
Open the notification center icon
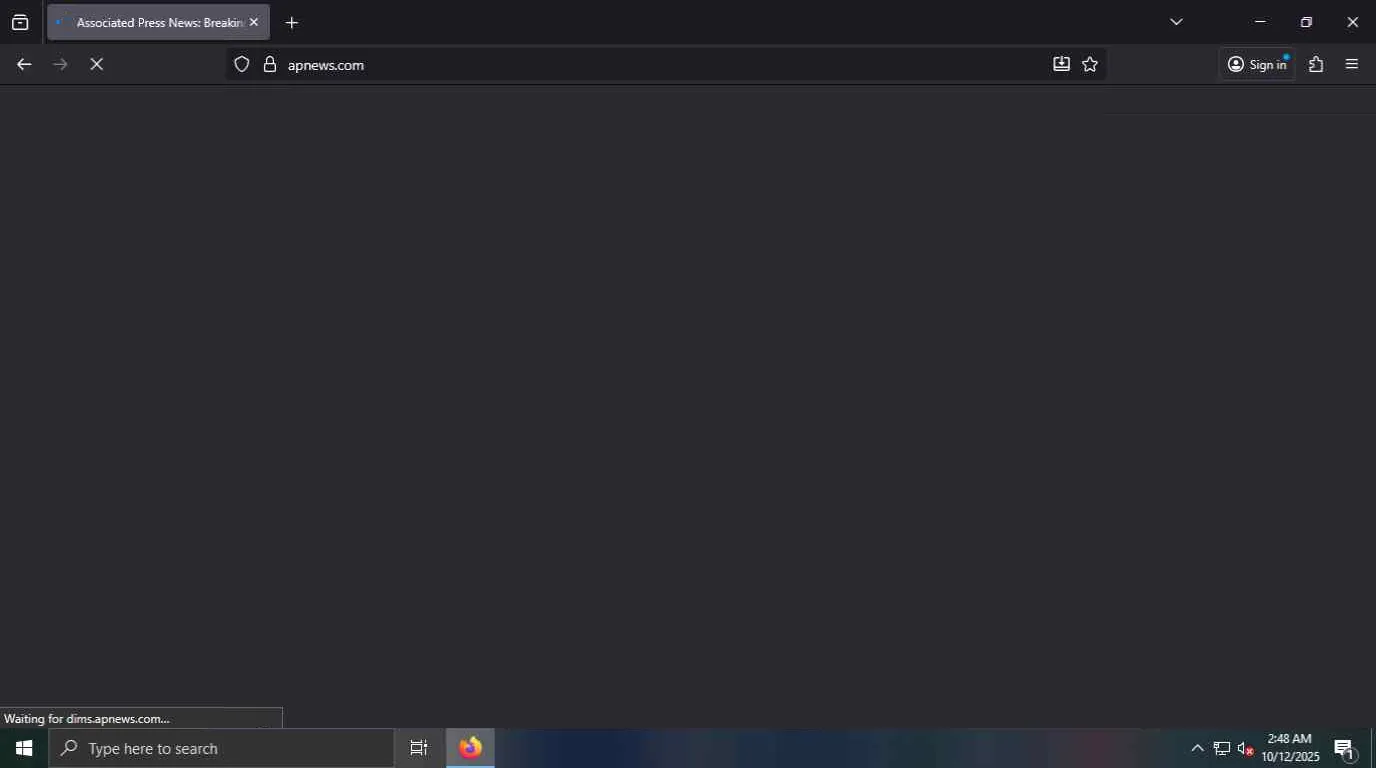click(1345, 748)
